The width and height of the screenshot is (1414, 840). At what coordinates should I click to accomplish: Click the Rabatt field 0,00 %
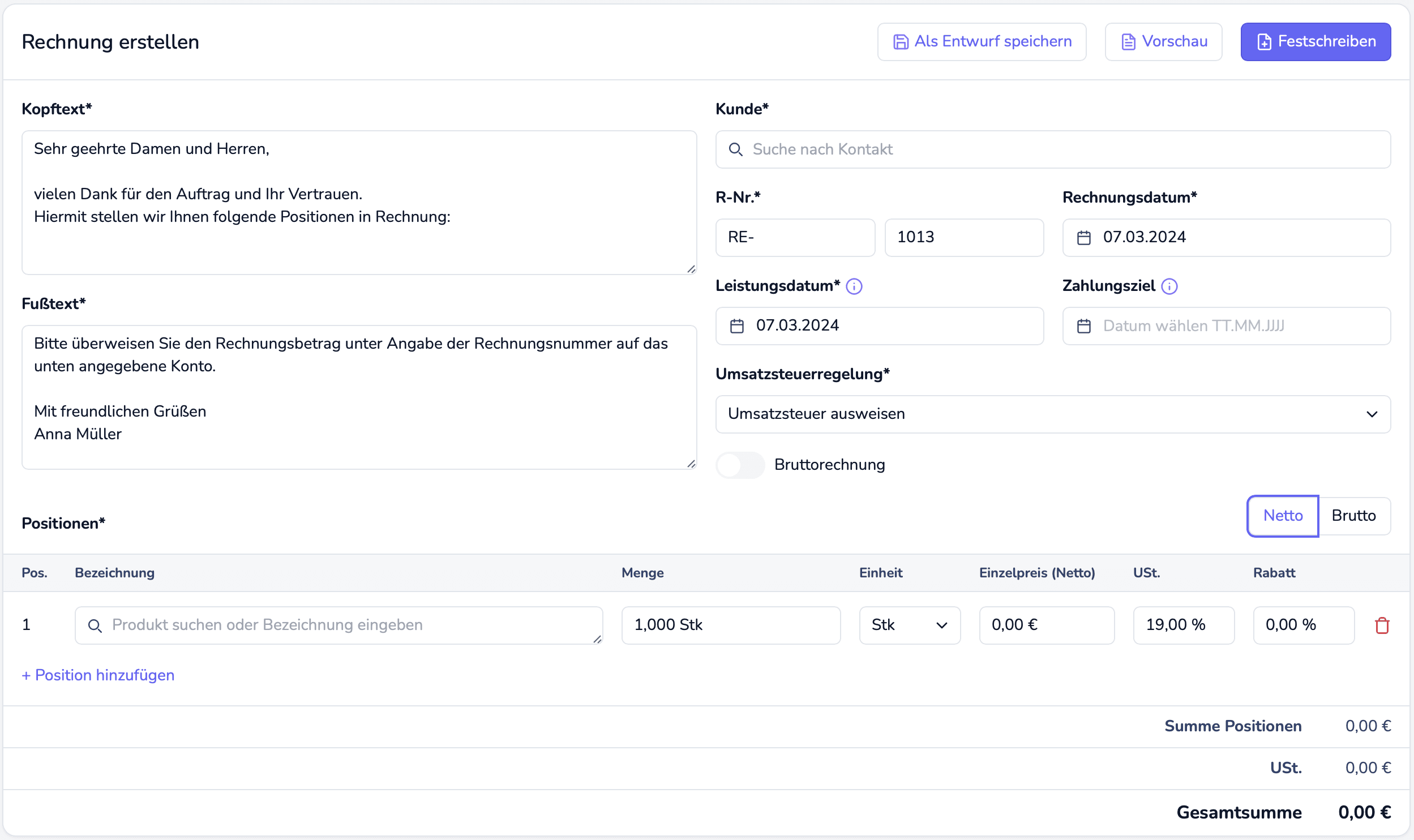tap(1304, 625)
